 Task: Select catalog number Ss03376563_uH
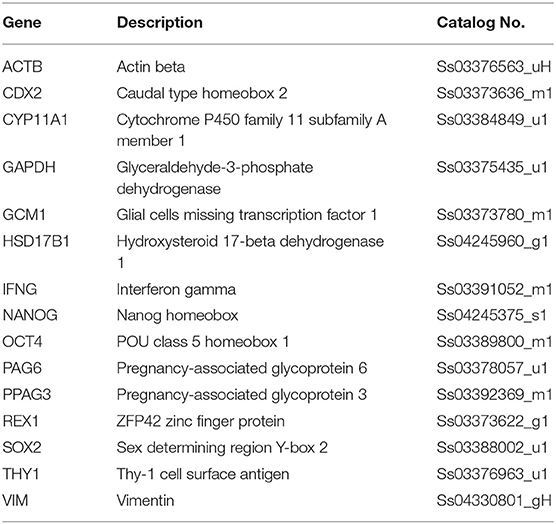point(494,67)
